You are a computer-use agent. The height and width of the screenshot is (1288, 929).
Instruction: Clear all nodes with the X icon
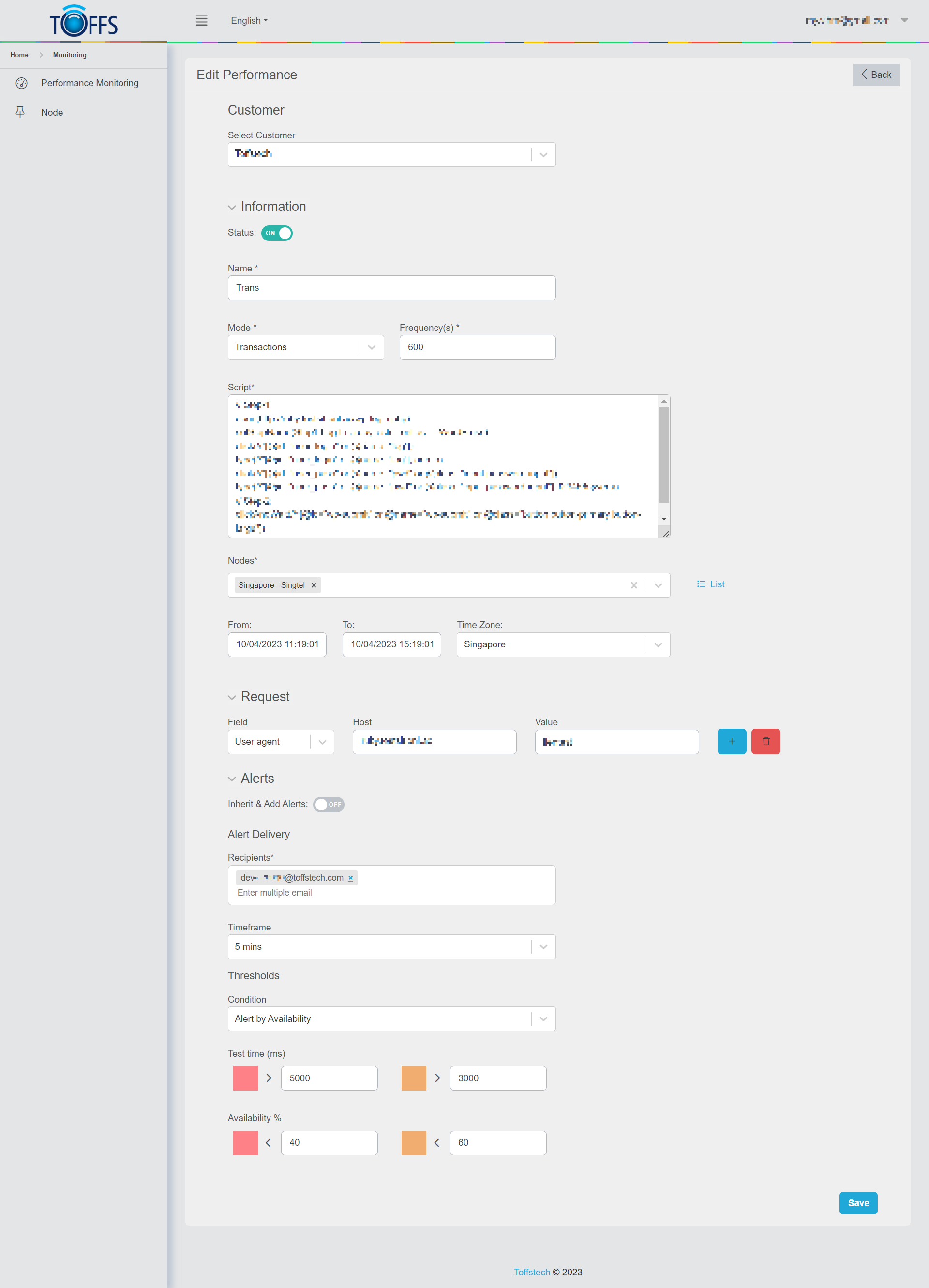pos(634,585)
